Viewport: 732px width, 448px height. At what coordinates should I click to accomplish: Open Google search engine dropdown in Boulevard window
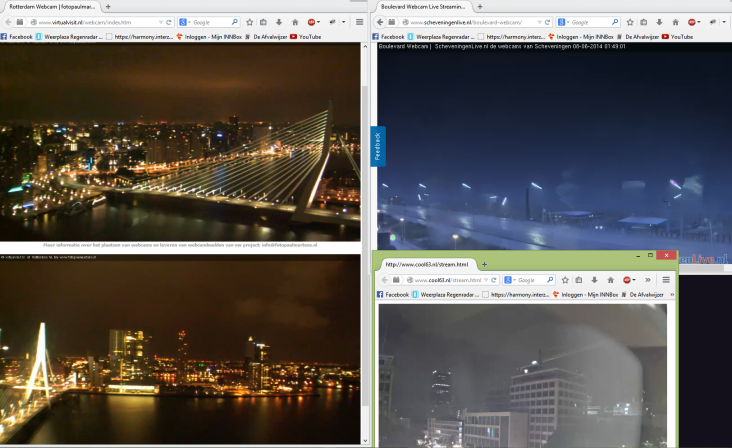[x=563, y=22]
